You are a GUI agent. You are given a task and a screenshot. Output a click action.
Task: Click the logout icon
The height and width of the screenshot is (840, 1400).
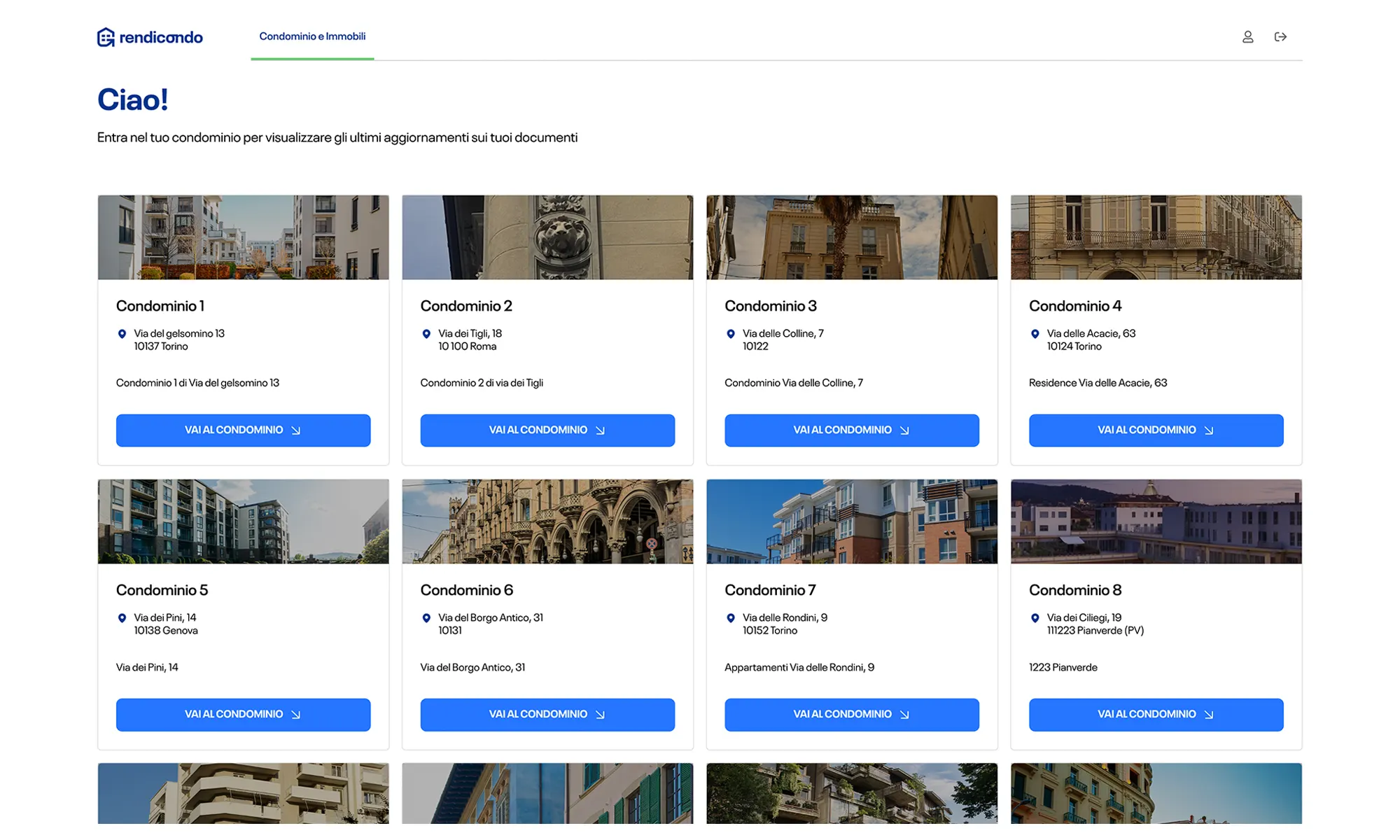pyautogui.click(x=1280, y=37)
